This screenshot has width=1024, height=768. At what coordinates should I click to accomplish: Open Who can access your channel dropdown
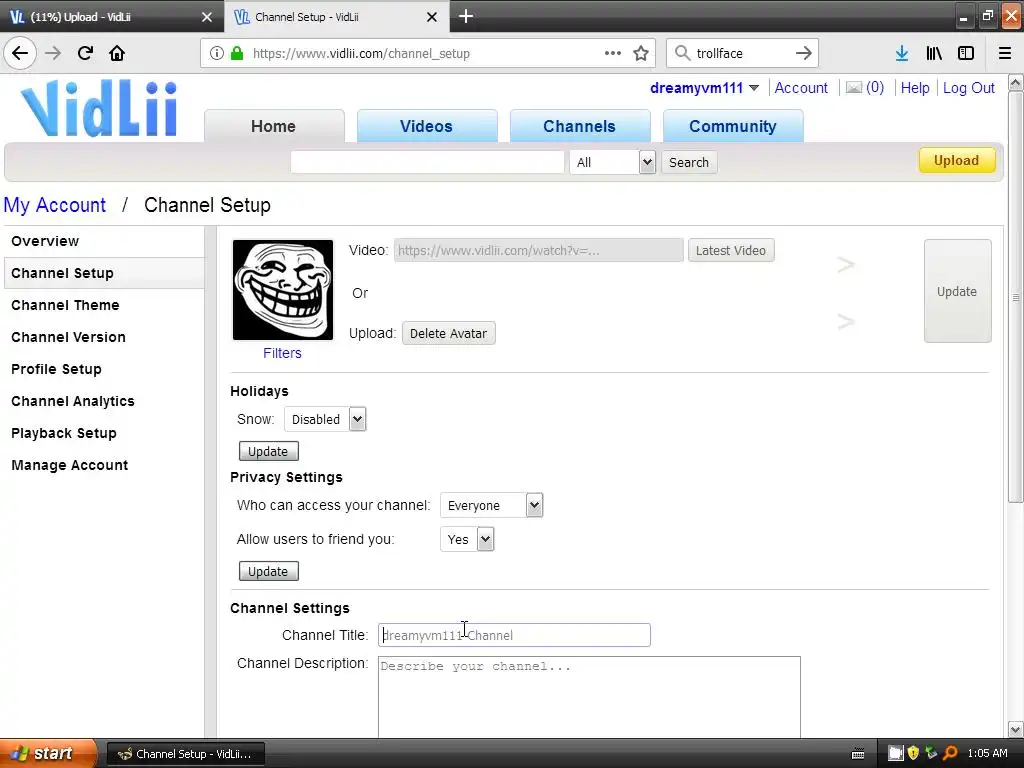pyautogui.click(x=492, y=505)
